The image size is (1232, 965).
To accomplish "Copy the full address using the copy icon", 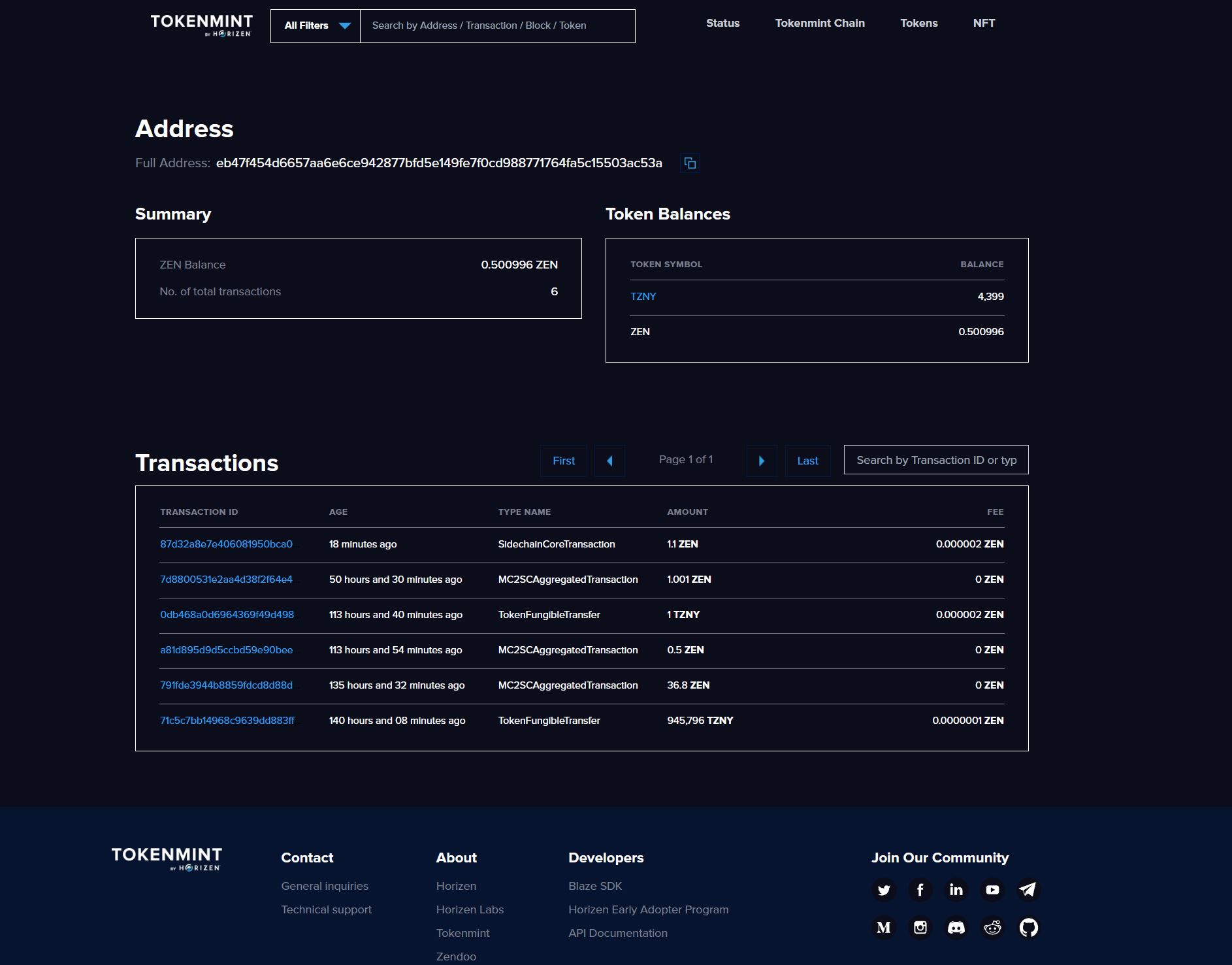I will pyautogui.click(x=690, y=163).
